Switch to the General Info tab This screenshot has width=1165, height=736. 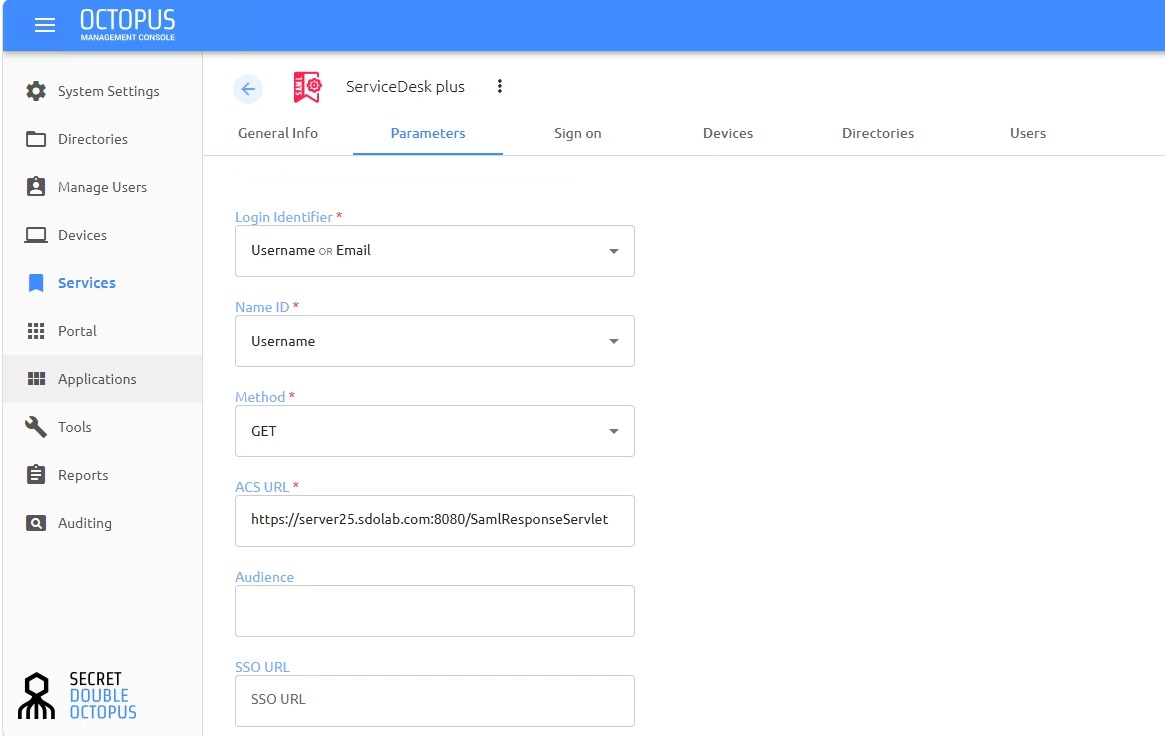click(278, 133)
